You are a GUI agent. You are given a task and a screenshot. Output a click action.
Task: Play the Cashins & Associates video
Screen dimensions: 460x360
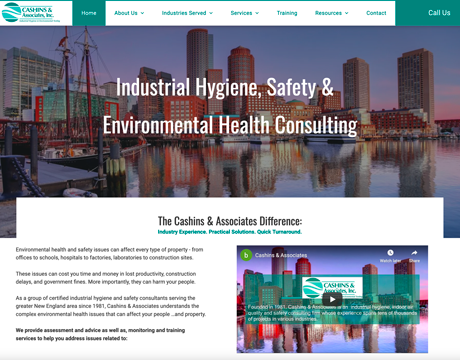point(332,299)
